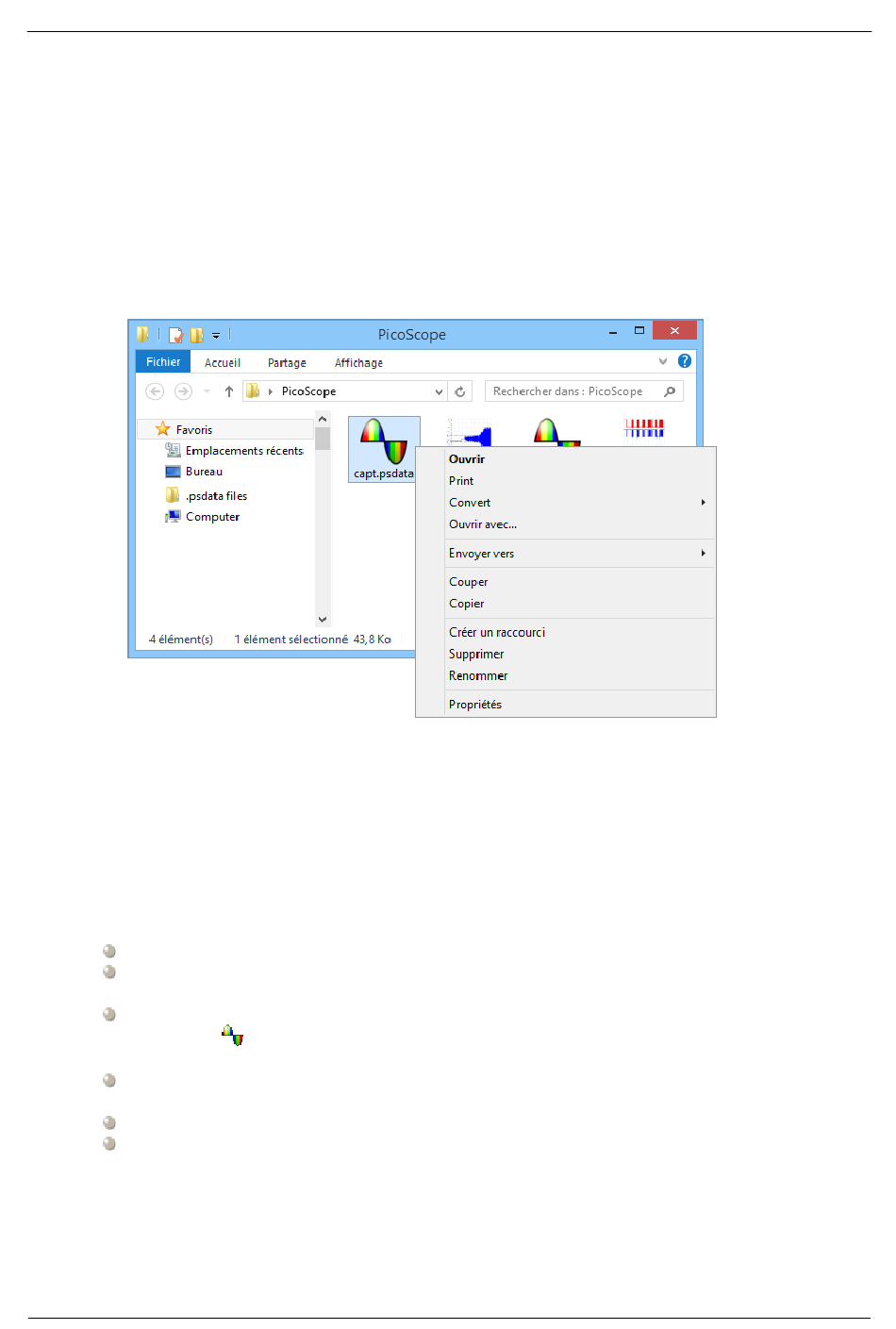Open Computer in the navigation pane
This screenshot has width=896, height=1329.
coord(212,517)
